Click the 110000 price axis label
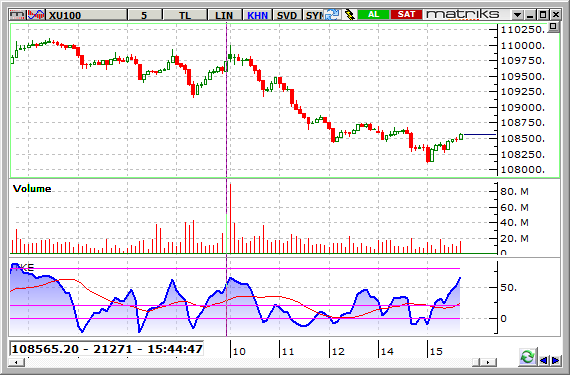The height and width of the screenshot is (375, 570). pyautogui.click(x=523, y=45)
